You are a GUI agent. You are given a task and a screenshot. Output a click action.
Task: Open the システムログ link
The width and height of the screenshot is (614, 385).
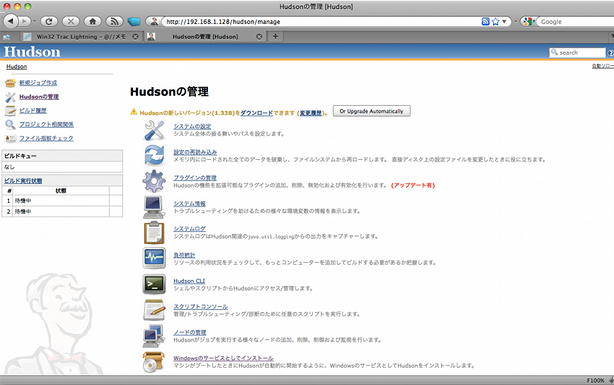(x=190, y=229)
